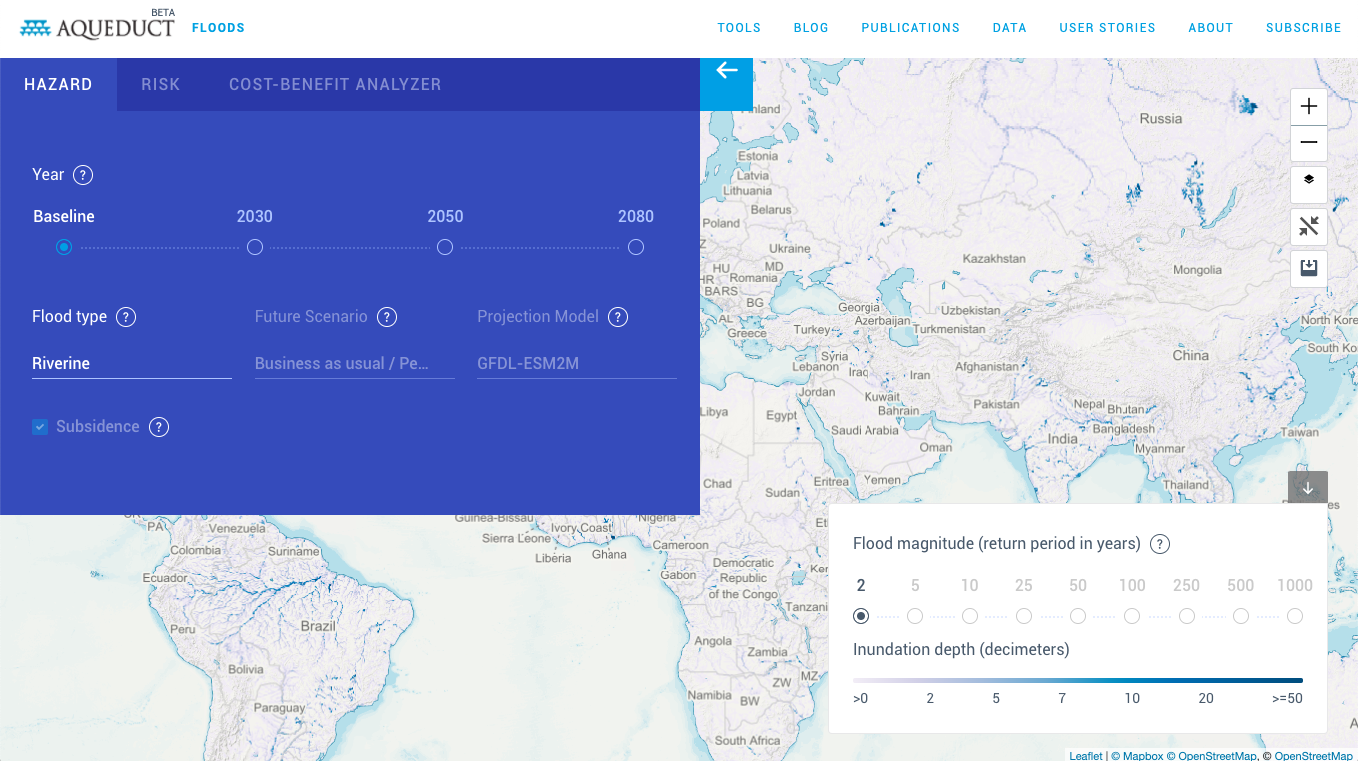This screenshot has width=1358, height=761.
Task: Select return period 250 radio button
Action: click(x=1187, y=616)
